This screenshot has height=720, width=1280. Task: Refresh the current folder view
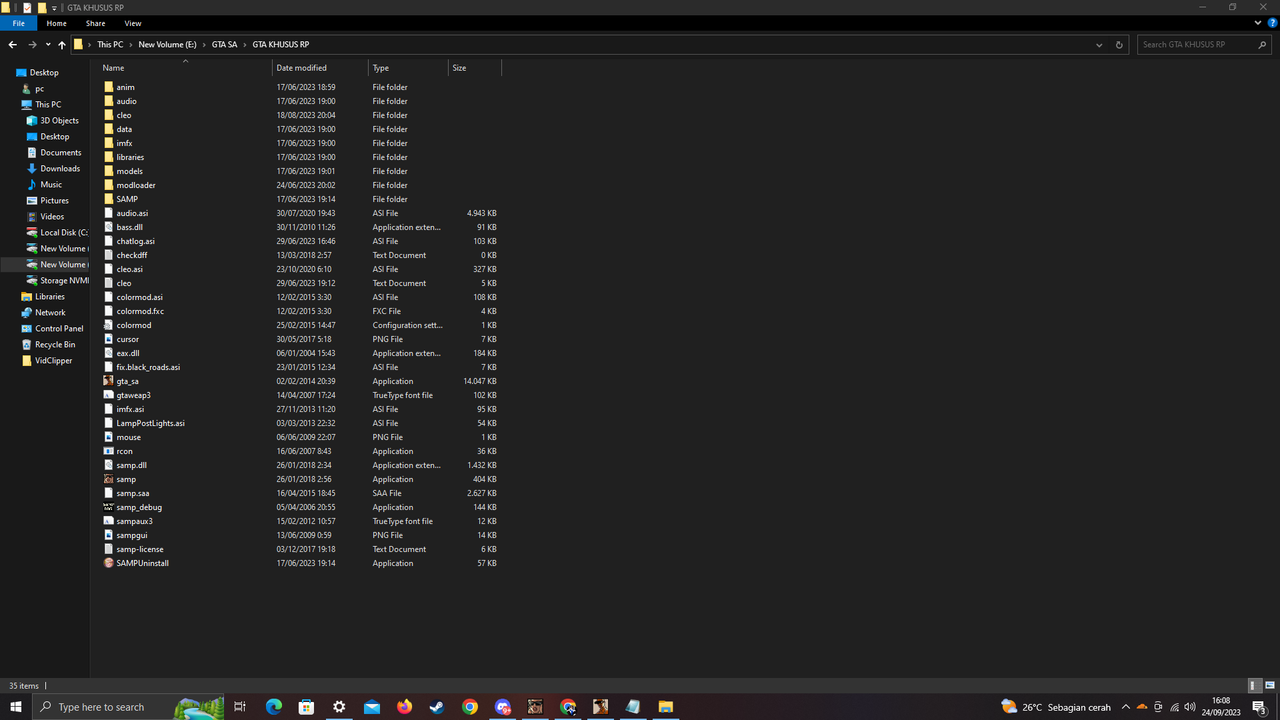coord(1119,45)
